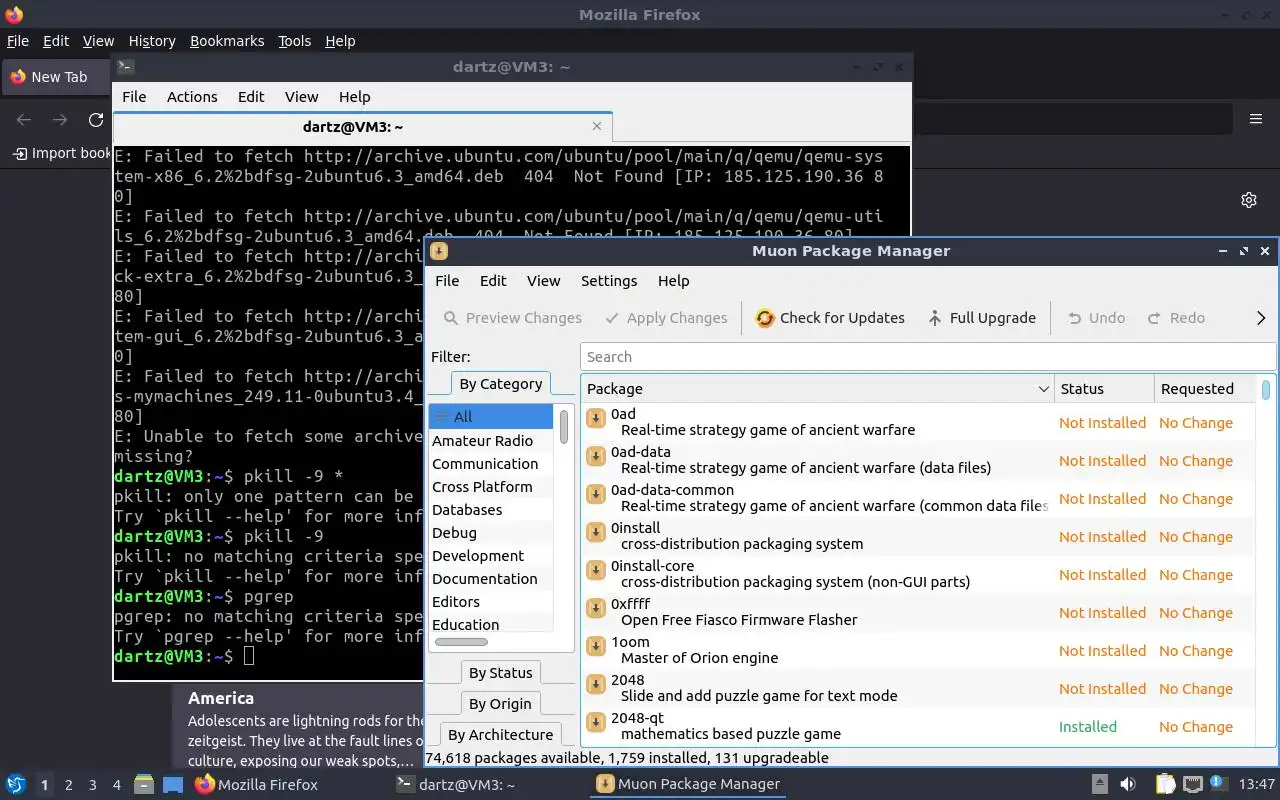Close the dartz@VM3 terminal tab
This screenshot has height=800, width=1280.
click(597, 126)
